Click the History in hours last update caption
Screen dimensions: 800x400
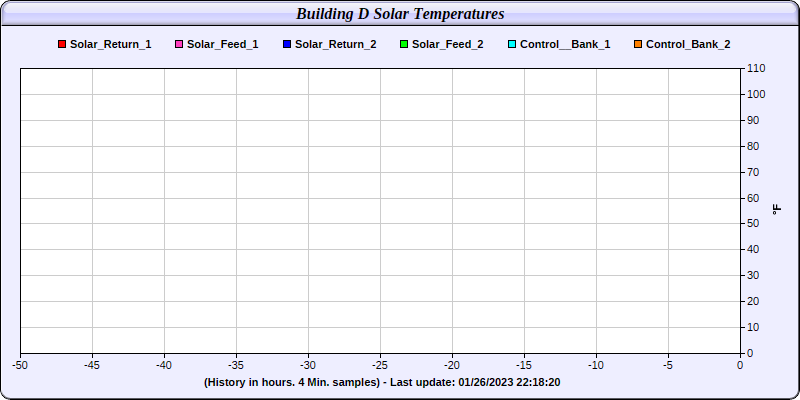tap(382, 382)
